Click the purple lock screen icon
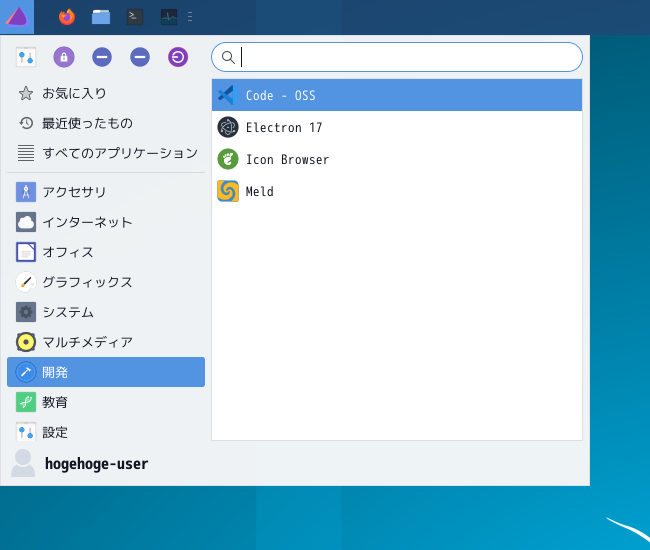 64,57
